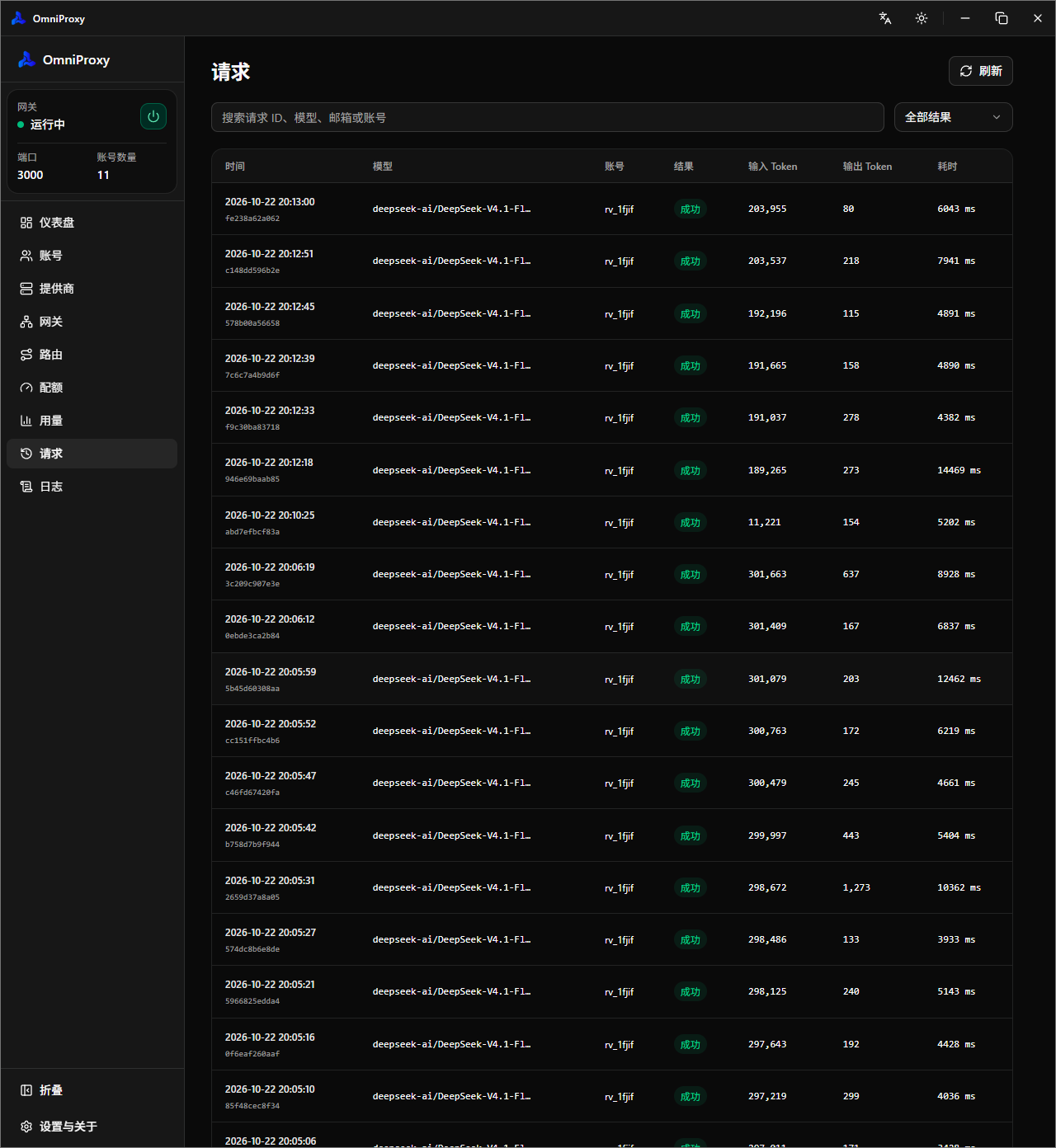
Task: Click the 输入 Token column header
Action: tap(773, 167)
